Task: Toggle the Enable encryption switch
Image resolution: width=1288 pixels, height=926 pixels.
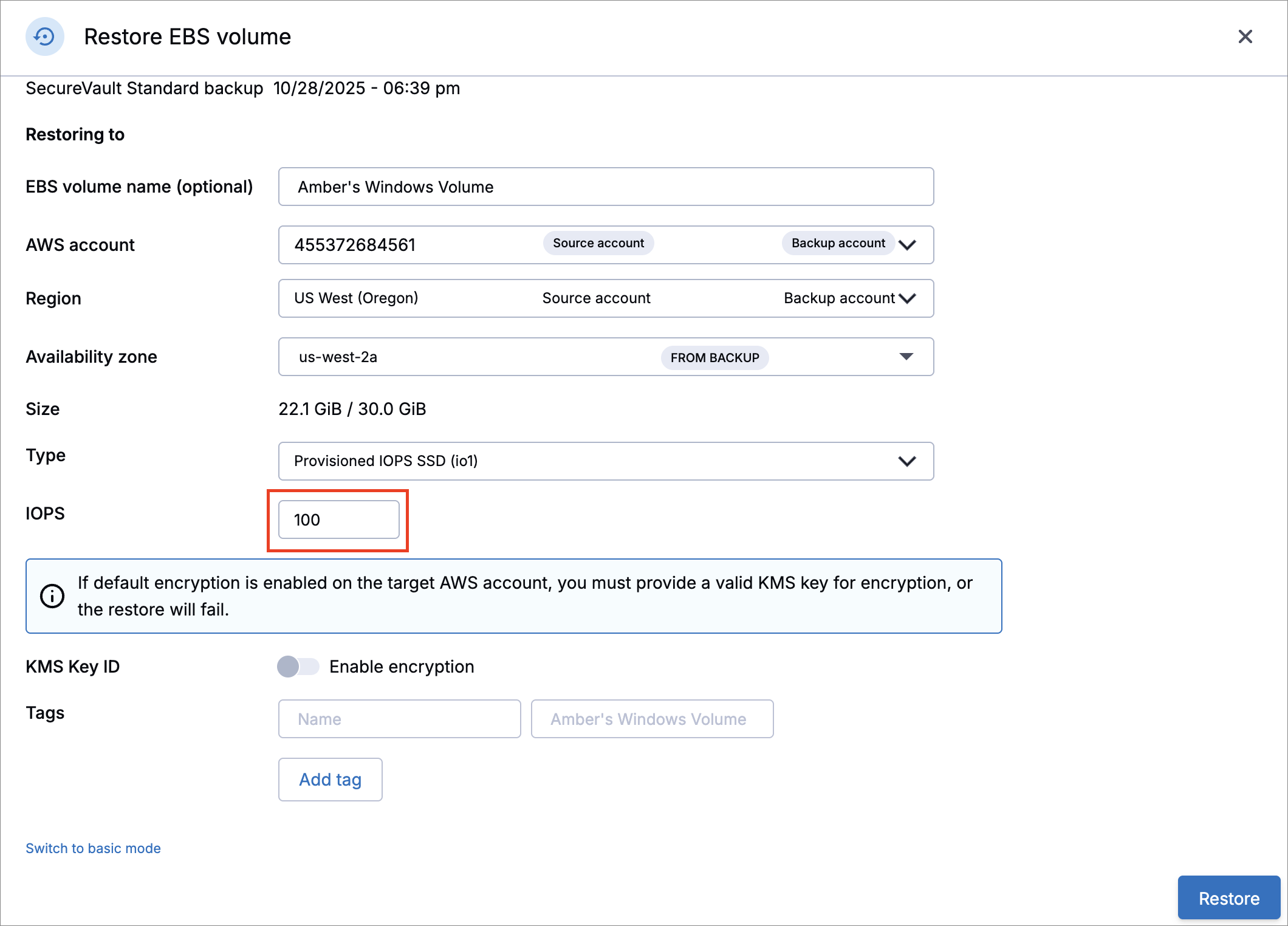Action: [298, 667]
